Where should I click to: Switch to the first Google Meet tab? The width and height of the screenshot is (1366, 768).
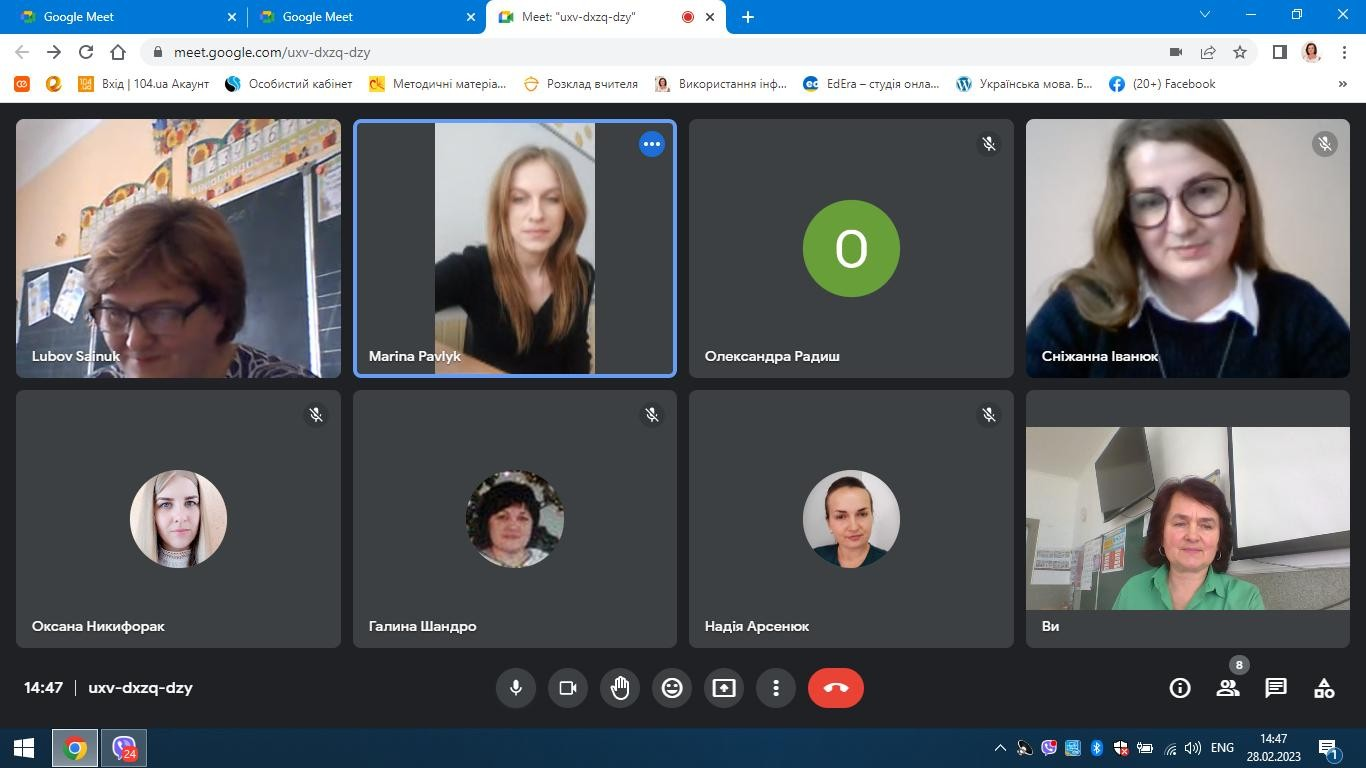125,17
